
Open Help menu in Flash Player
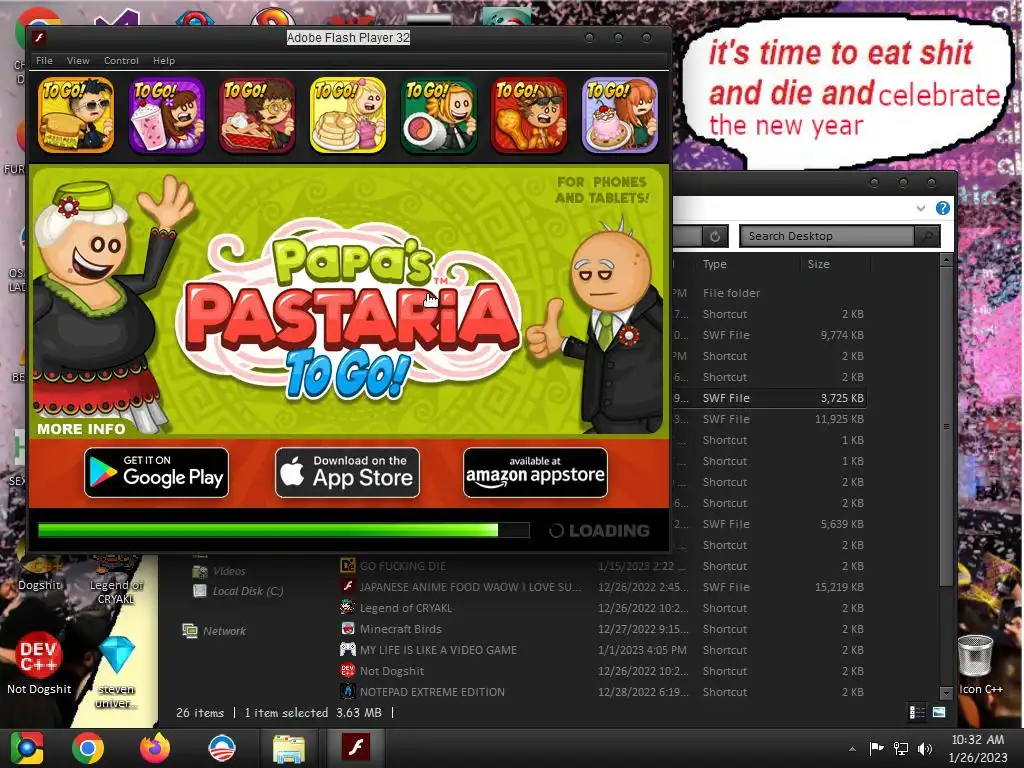coord(164,61)
